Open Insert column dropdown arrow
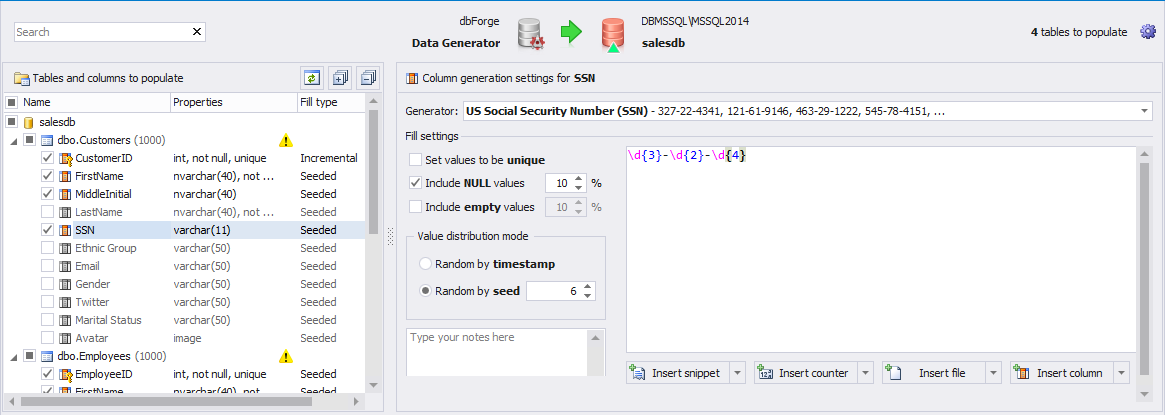The height and width of the screenshot is (415, 1165). coord(1121,373)
